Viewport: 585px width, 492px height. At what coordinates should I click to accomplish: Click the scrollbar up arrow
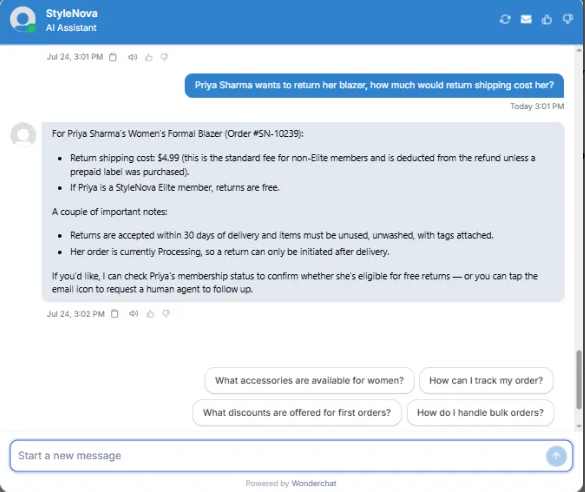579,50
